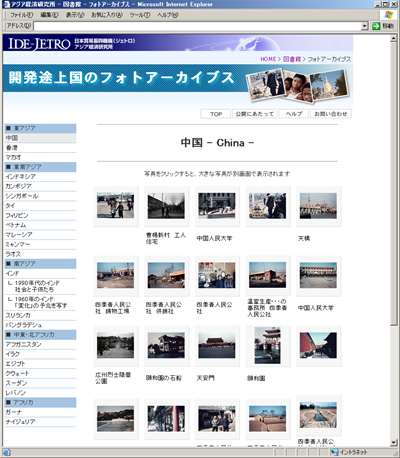The image size is (400, 458).
Task: Click the Internet Explorer title bar icon
Action: 6,4
